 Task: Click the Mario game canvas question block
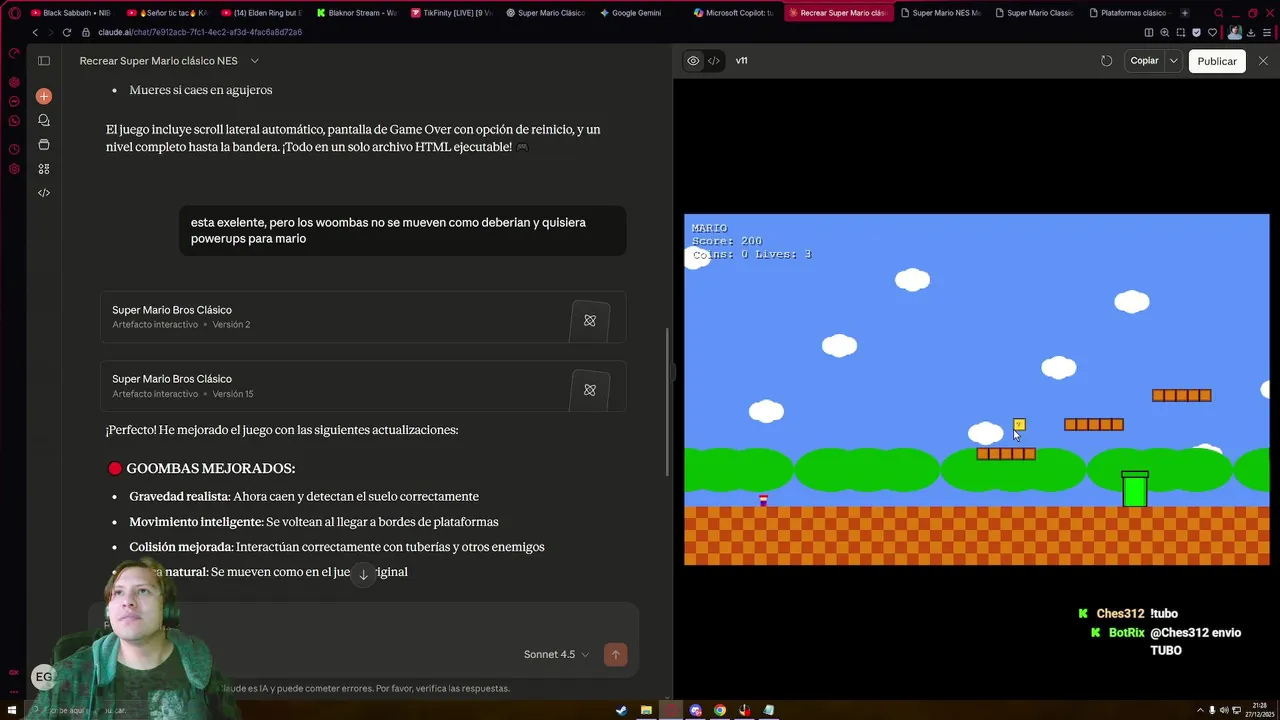point(1019,425)
